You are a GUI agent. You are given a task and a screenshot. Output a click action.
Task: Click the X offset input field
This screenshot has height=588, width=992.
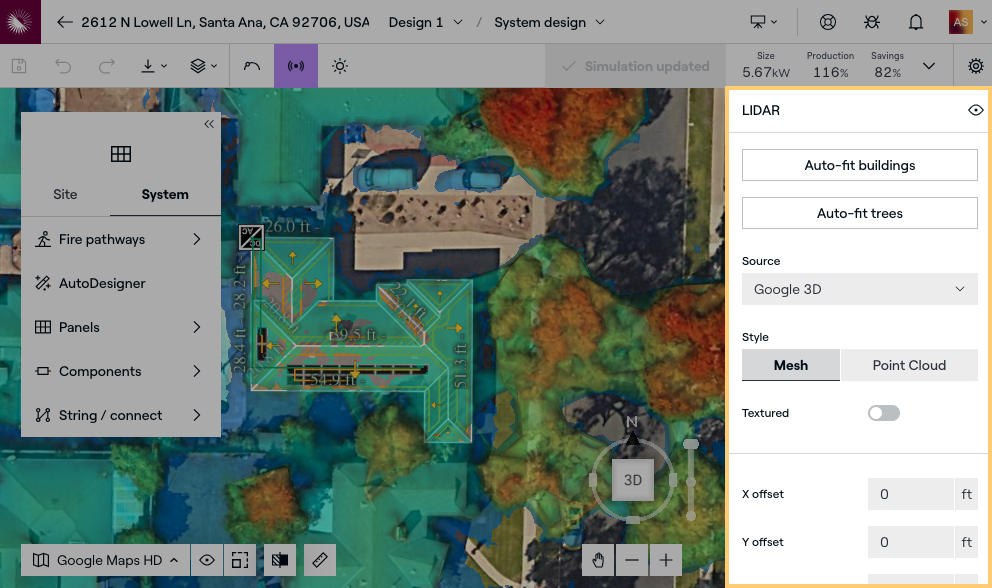pos(911,494)
